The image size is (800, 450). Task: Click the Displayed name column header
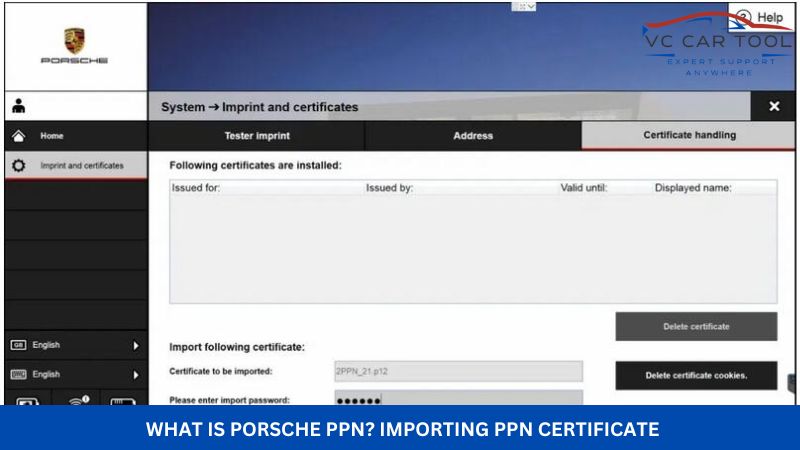tap(693, 188)
